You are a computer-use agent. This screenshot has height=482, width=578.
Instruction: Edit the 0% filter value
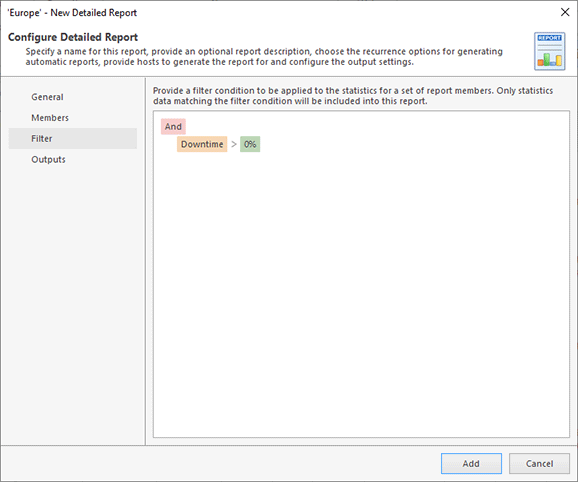(x=250, y=144)
